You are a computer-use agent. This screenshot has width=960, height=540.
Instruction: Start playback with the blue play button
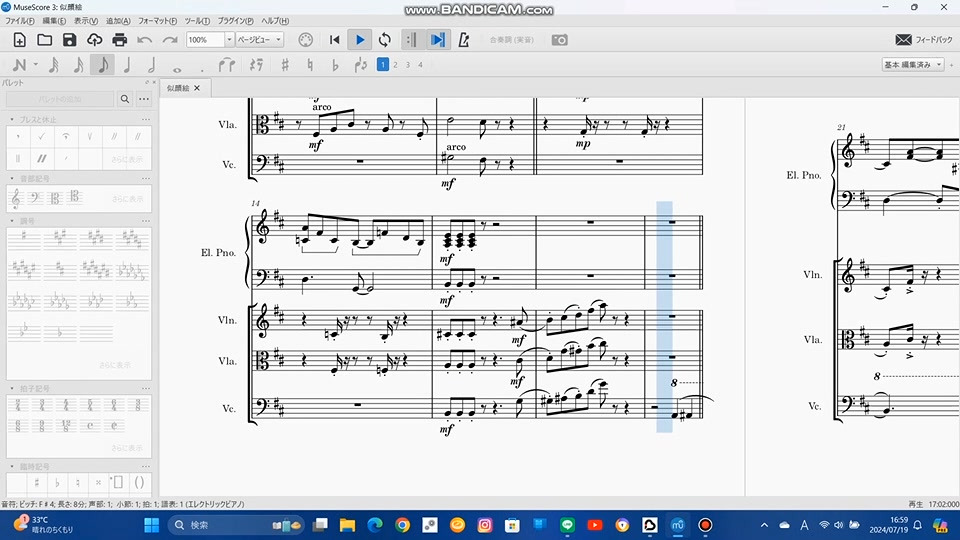click(x=360, y=40)
